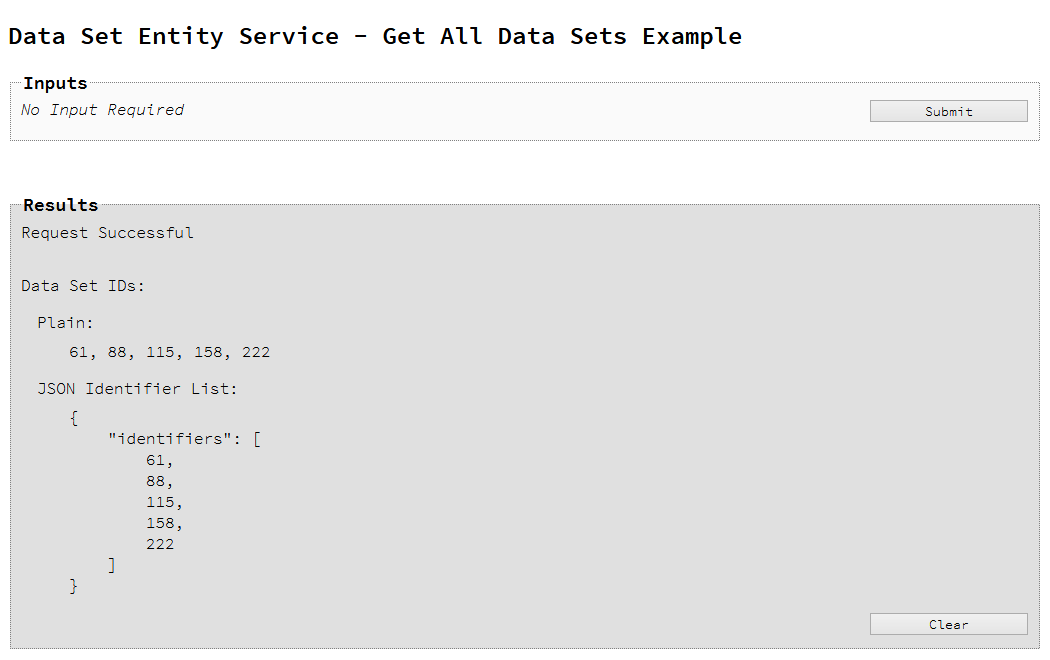Click the "Data Set IDs:" label
The width and height of the screenshot is (1050, 660).
[x=83, y=286]
